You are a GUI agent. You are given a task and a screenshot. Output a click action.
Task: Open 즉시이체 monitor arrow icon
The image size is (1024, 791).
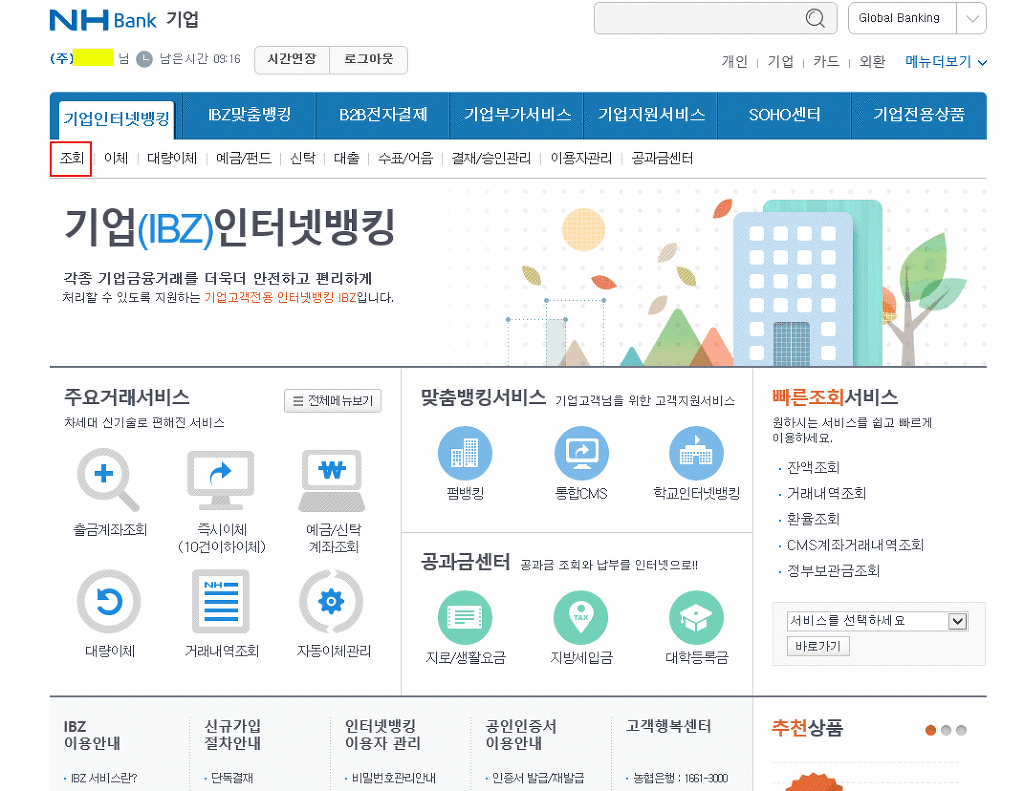coord(221,480)
